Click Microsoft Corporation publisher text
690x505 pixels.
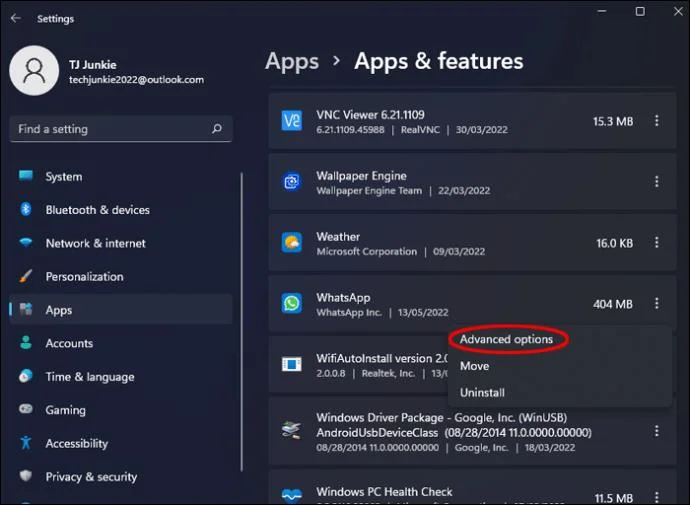pos(367,252)
